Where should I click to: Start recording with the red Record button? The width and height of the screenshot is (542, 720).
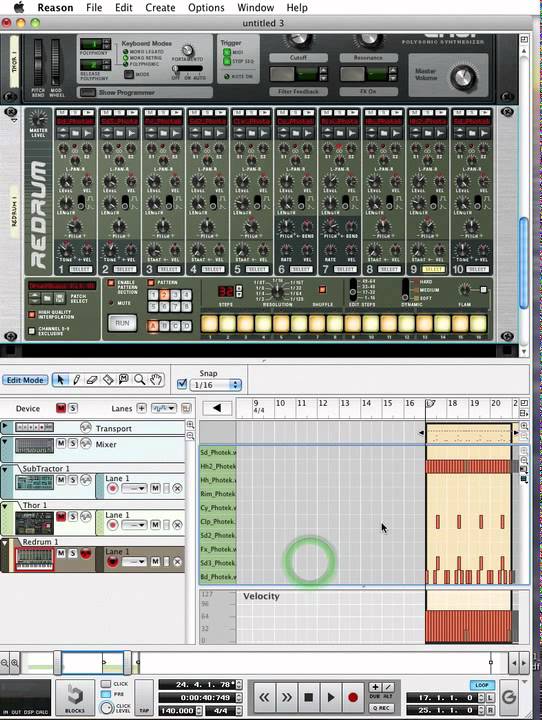point(353,698)
